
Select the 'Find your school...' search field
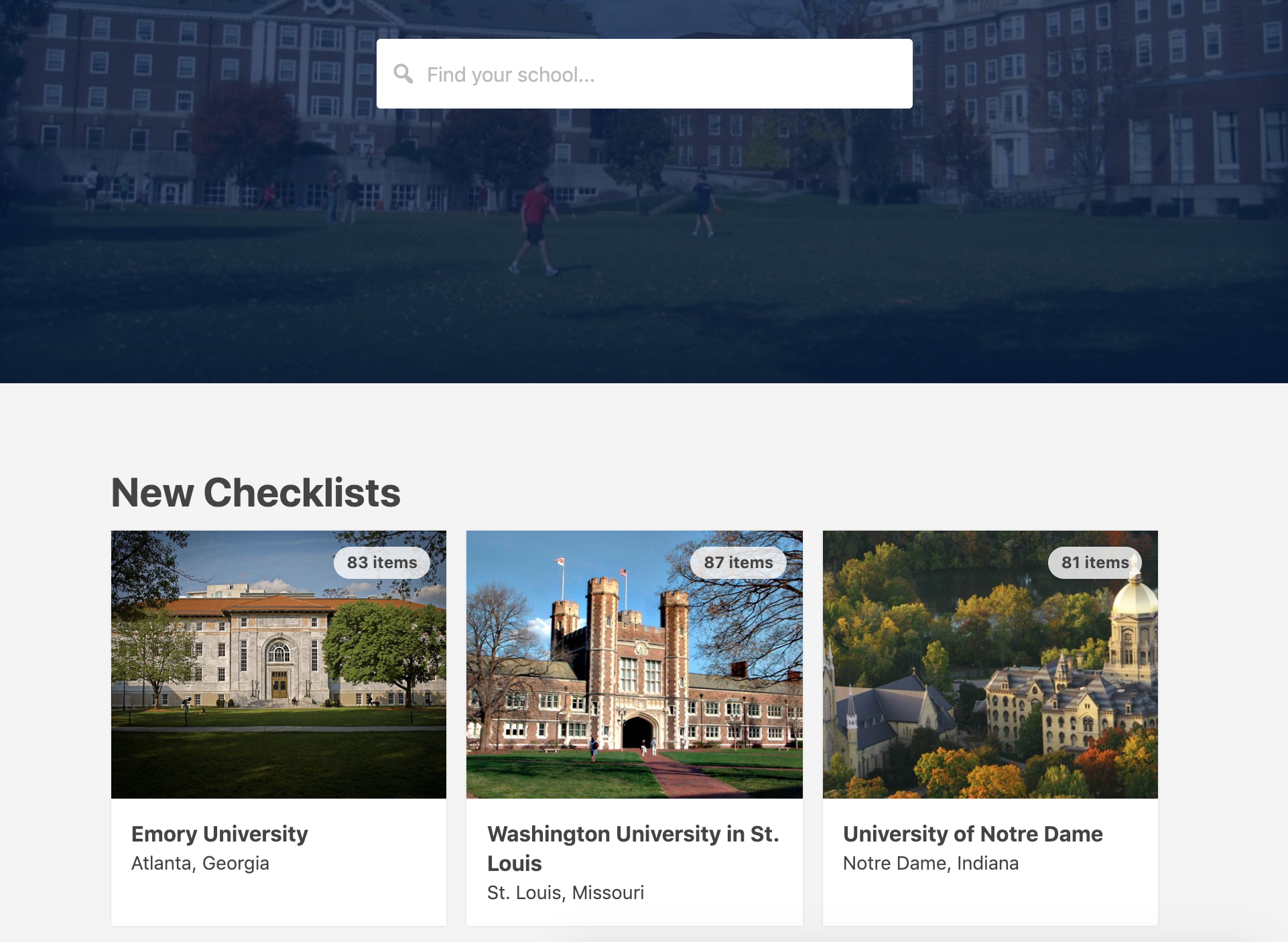point(603,74)
